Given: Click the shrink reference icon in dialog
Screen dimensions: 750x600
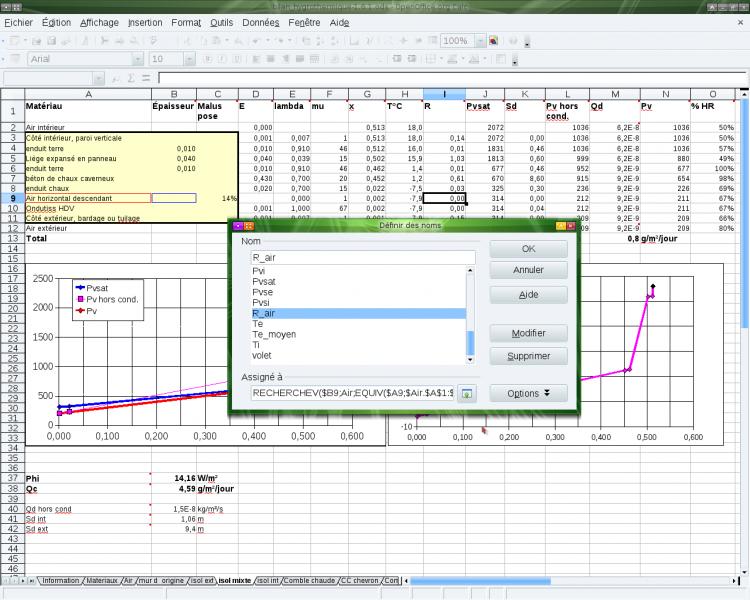Looking at the screenshot, I should (467, 394).
